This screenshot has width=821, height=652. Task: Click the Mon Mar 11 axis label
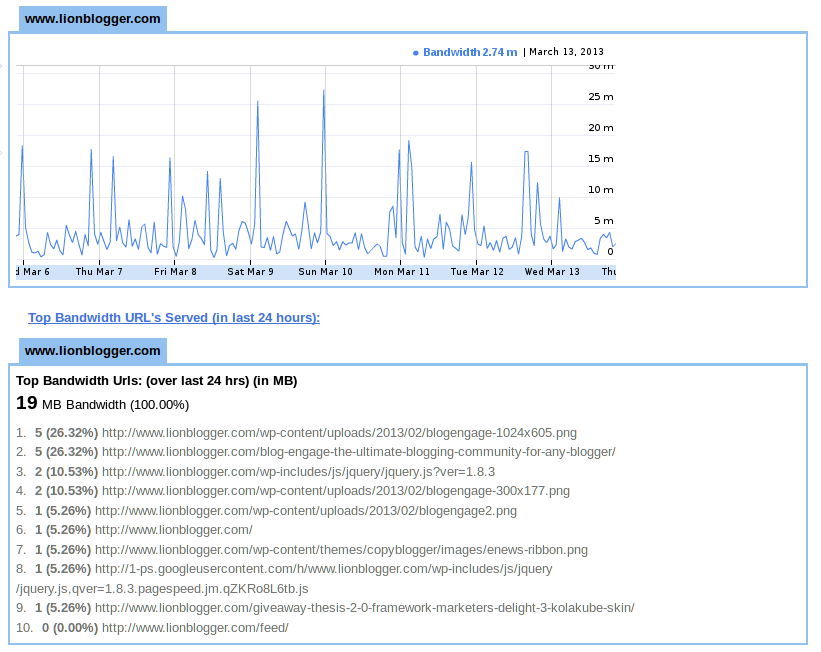coord(402,271)
